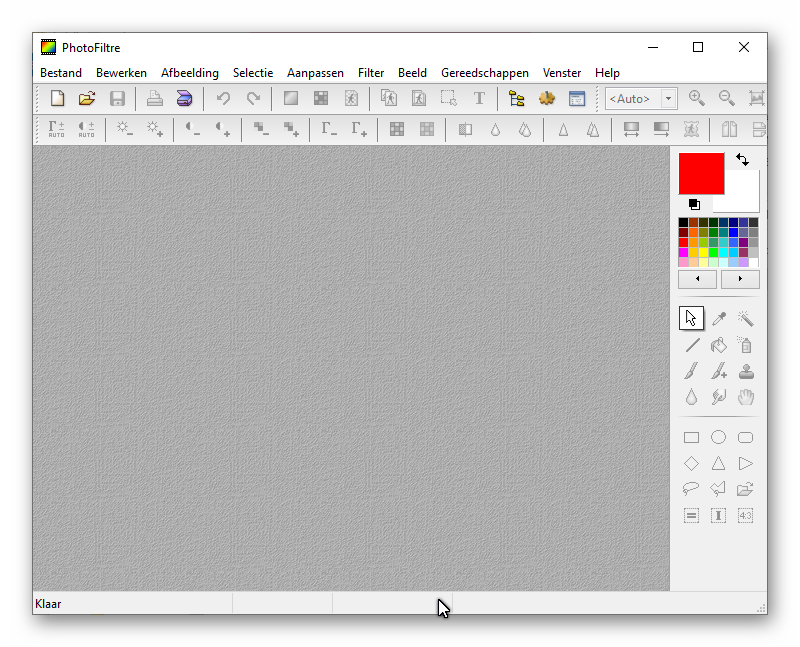Open the Bestand menu
800x647 pixels.
[x=61, y=73]
